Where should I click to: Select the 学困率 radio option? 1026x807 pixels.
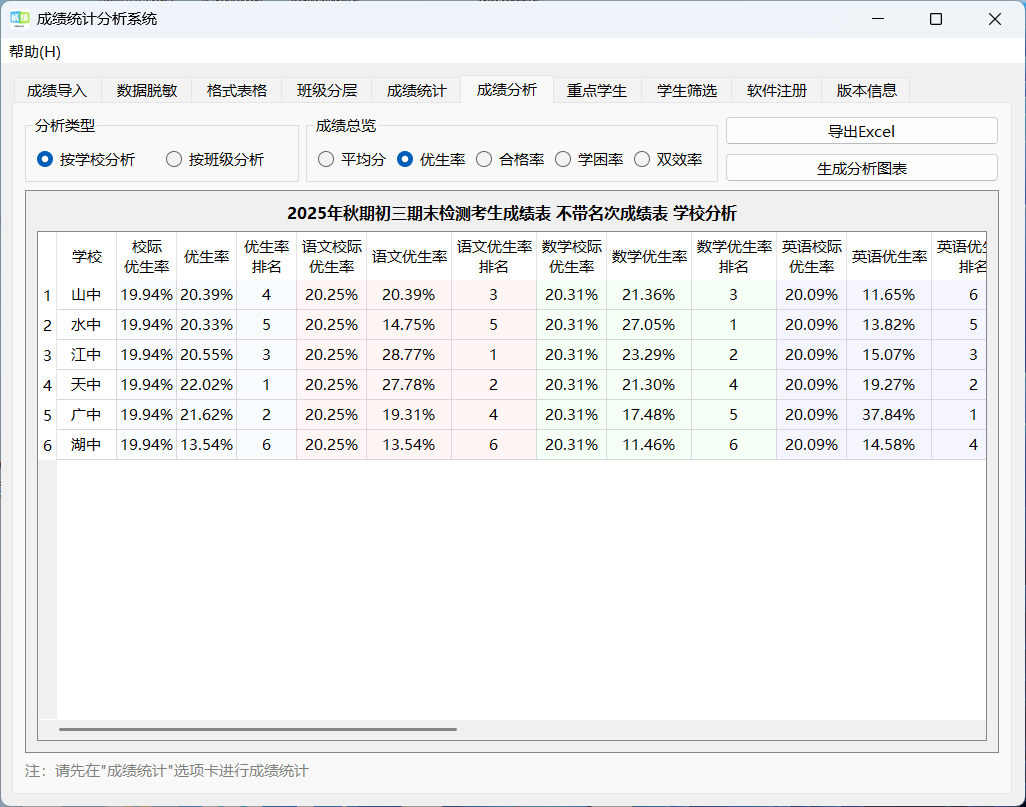pyautogui.click(x=564, y=158)
